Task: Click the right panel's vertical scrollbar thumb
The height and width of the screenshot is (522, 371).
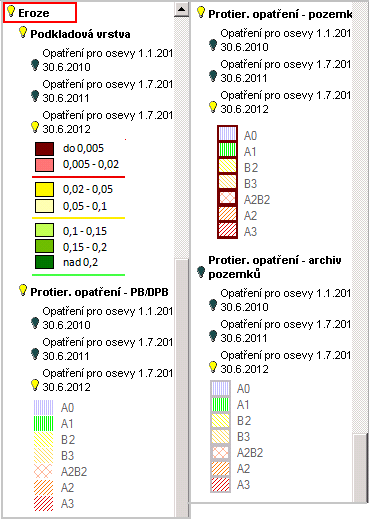Action: [x=360, y=467]
